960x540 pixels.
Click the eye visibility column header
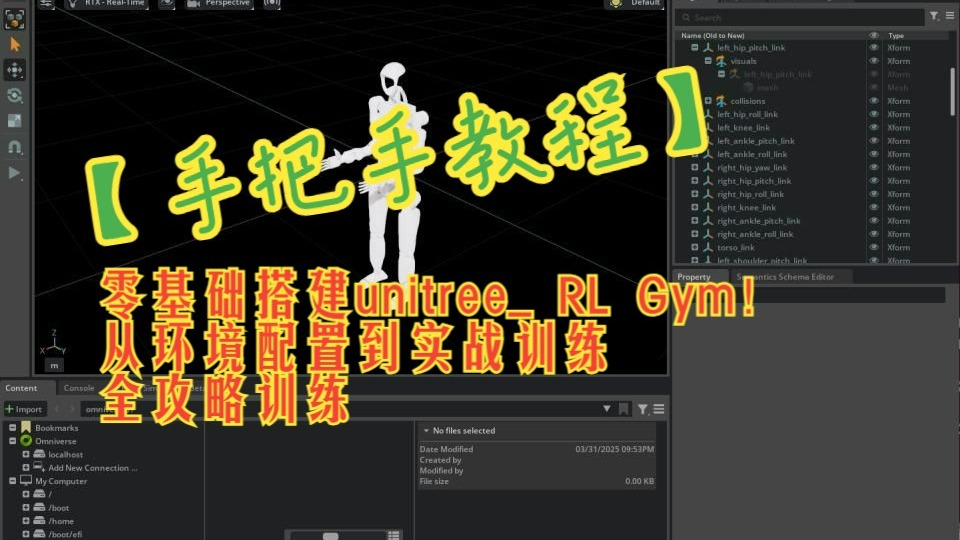(874, 36)
